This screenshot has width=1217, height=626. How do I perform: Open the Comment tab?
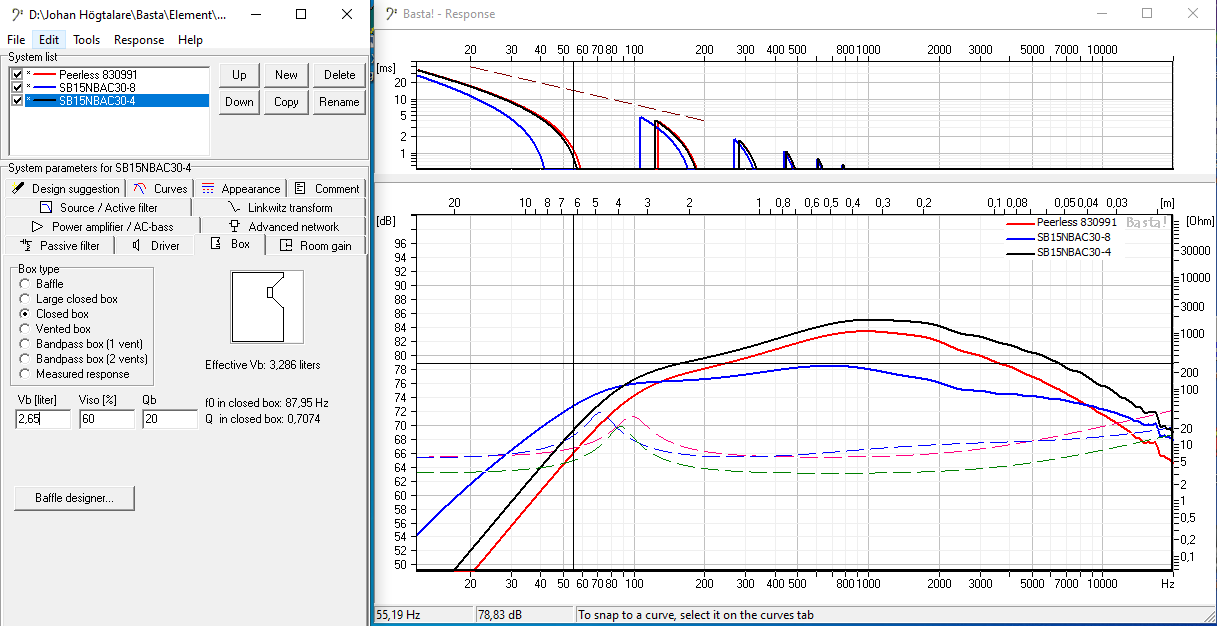(327, 188)
